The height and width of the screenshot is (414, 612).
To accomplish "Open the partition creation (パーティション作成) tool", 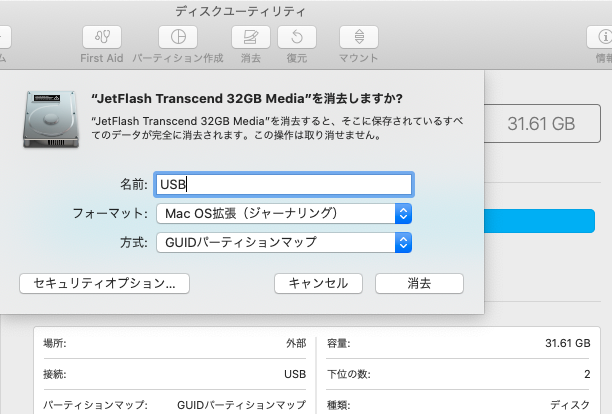I will point(178,37).
